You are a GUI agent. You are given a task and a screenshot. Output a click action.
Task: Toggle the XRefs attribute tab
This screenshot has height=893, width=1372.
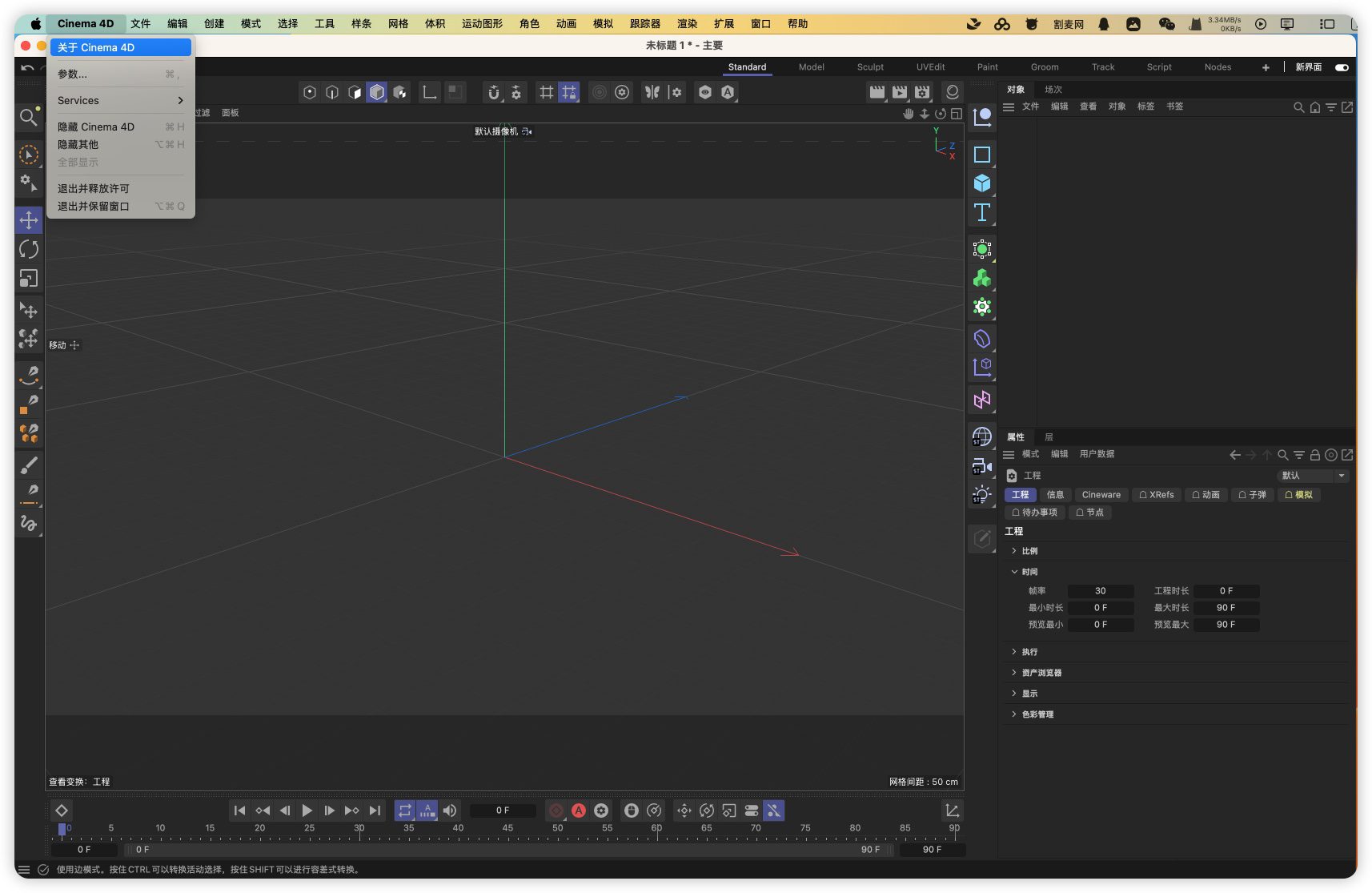[1156, 495]
